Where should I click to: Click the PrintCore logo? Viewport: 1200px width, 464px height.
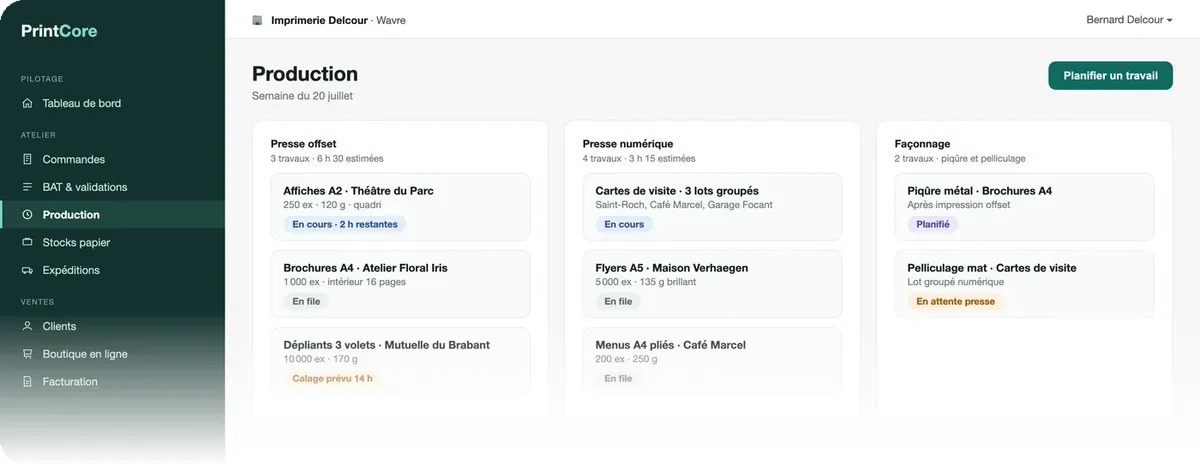pyautogui.click(x=59, y=31)
